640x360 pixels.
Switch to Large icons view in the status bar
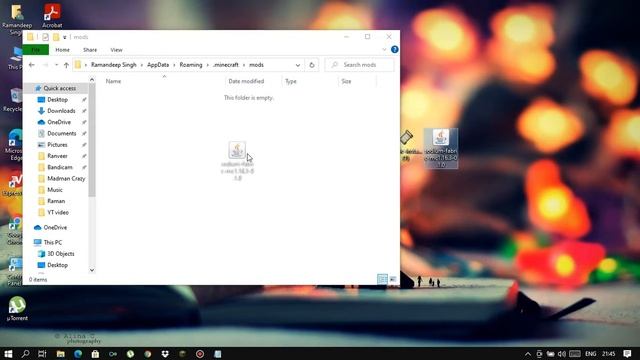(393, 279)
